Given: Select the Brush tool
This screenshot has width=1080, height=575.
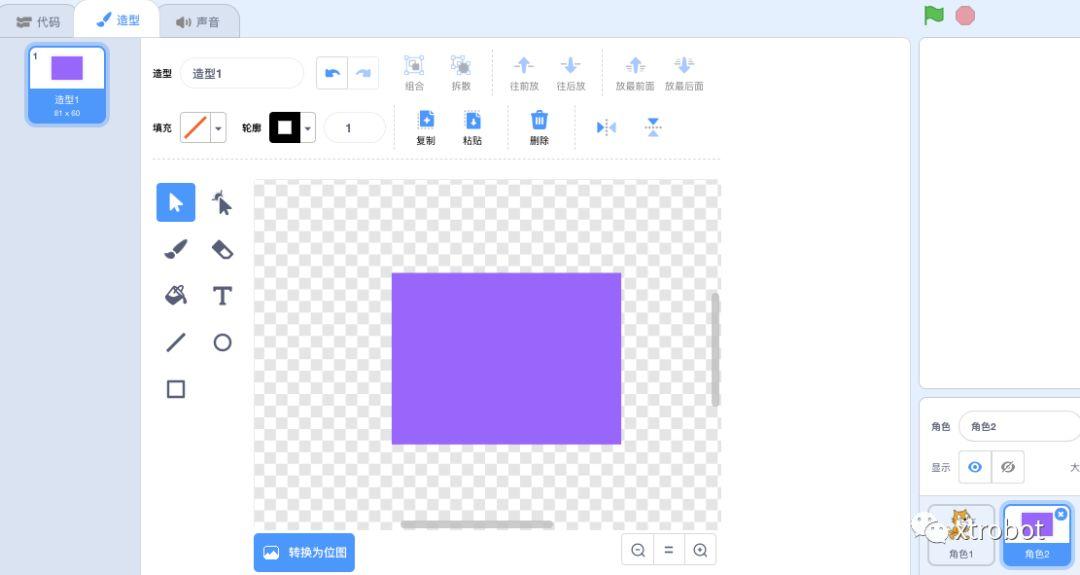Looking at the screenshot, I should [176, 250].
